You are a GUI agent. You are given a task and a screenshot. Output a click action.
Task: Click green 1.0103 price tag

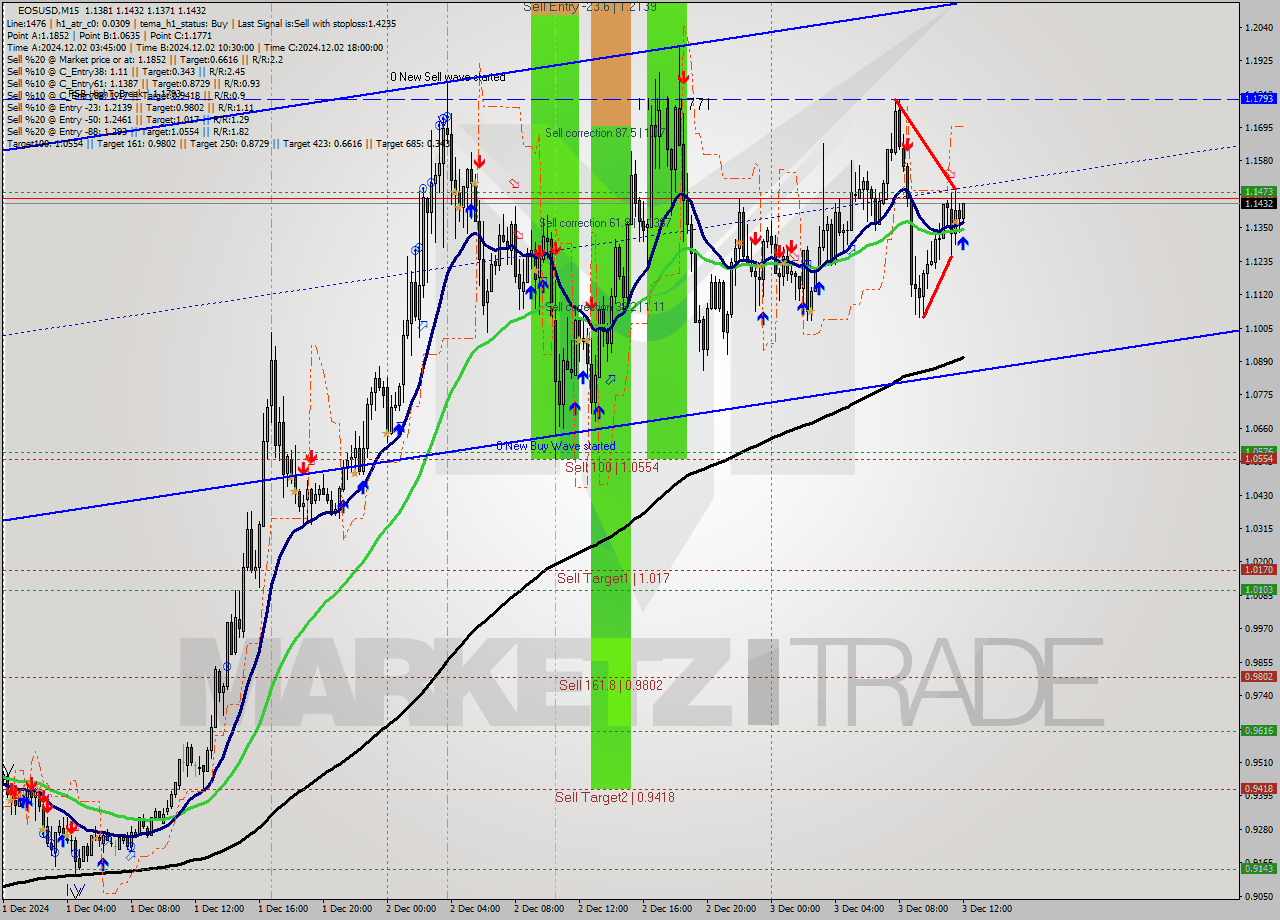tap(1258, 589)
